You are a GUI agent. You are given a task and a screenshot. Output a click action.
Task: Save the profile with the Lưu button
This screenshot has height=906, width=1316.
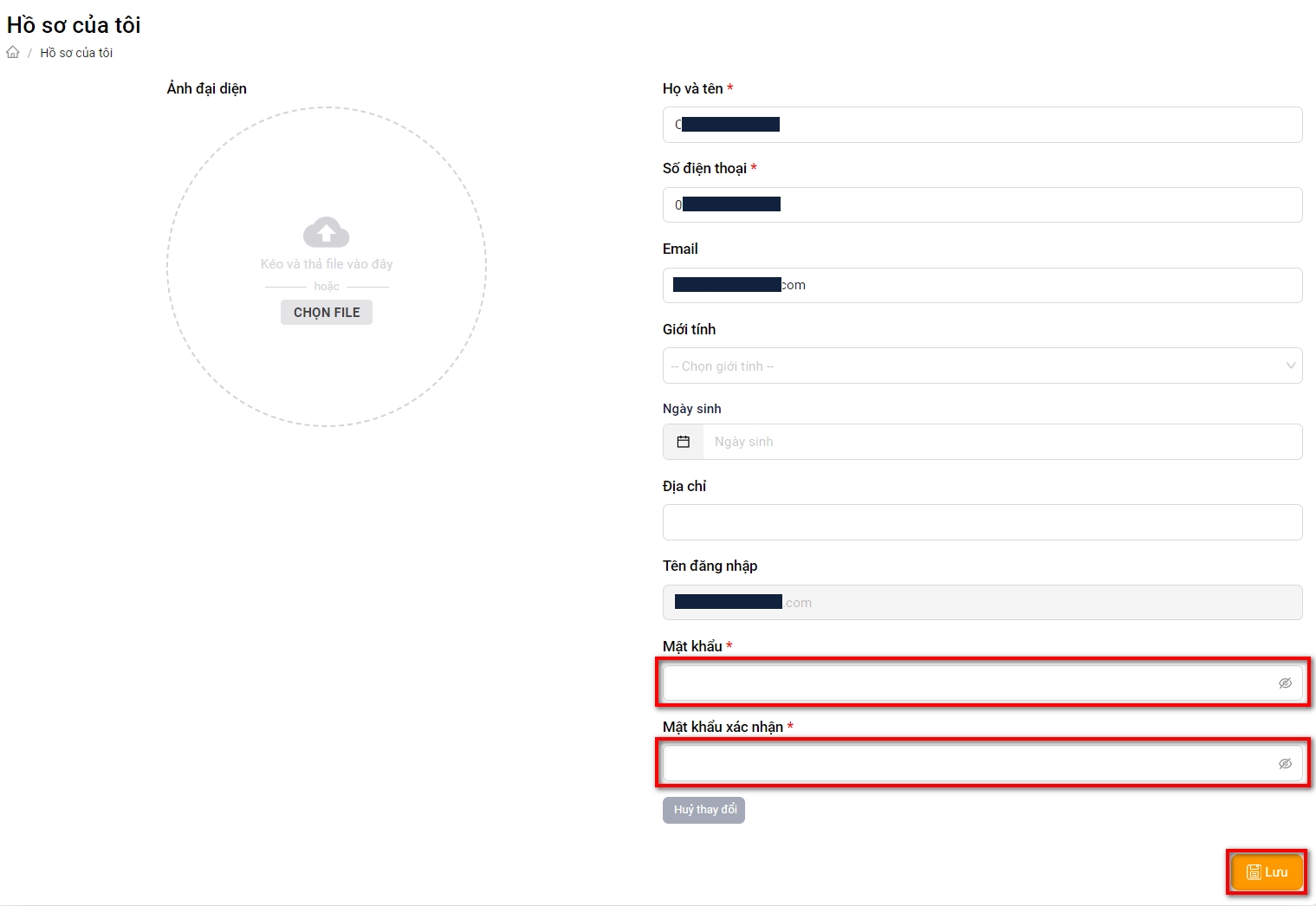(x=1267, y=872)
